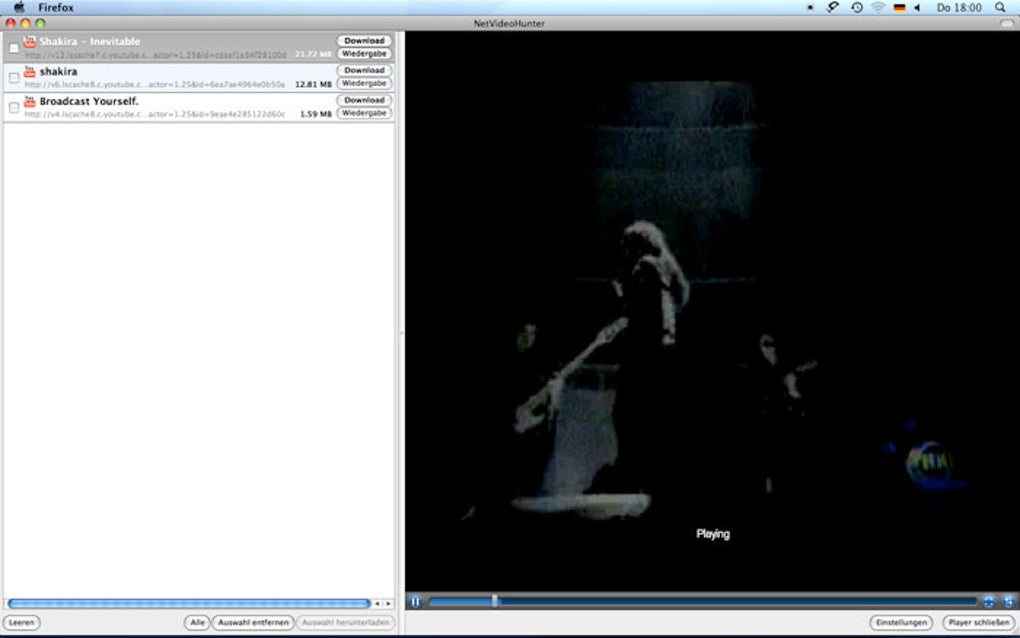The height and width of the screenshot is (638, 1020).
Task: Open the Wi-Fi status menu
Action: click(878, 7)
